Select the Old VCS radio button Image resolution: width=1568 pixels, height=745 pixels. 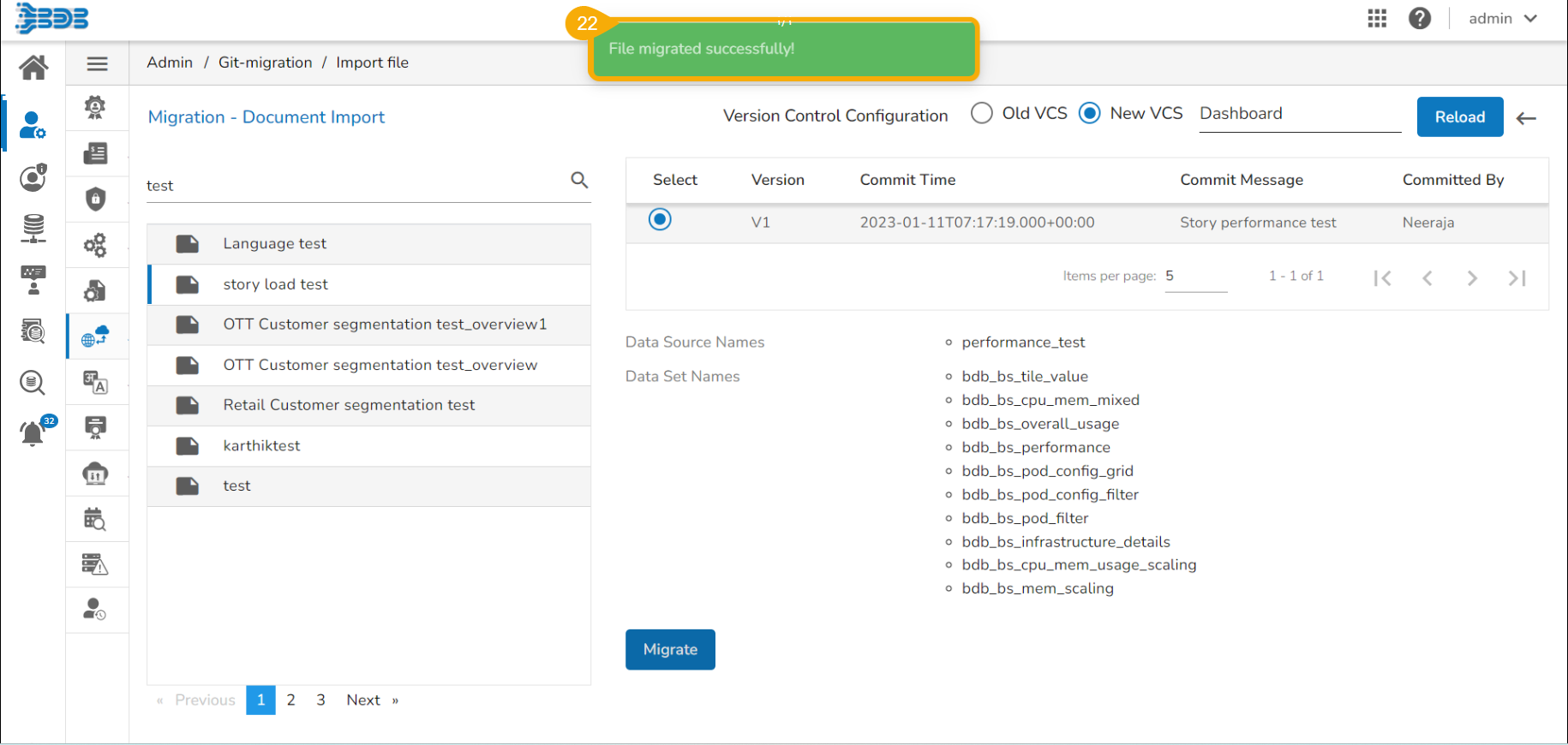[982, 113]
